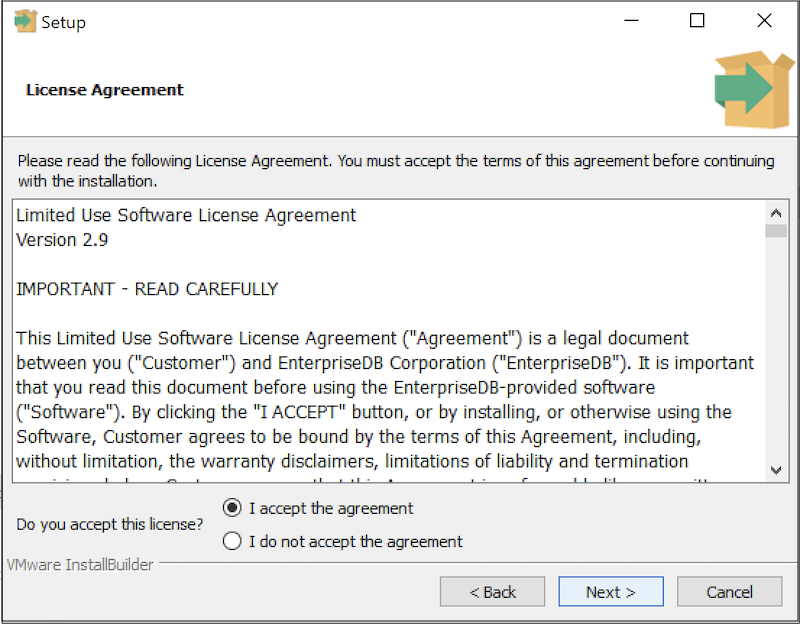The image size is (800, 624).
Task: Click the Next button
Action: pos(611,592)
